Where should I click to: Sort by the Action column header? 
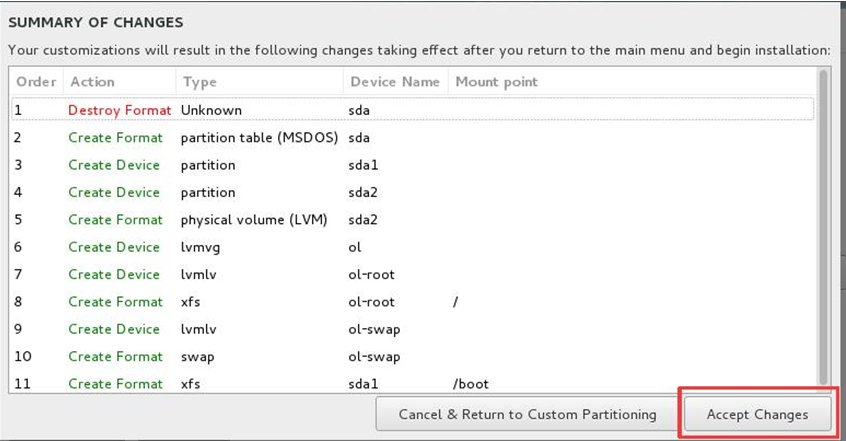pos(119,82)
